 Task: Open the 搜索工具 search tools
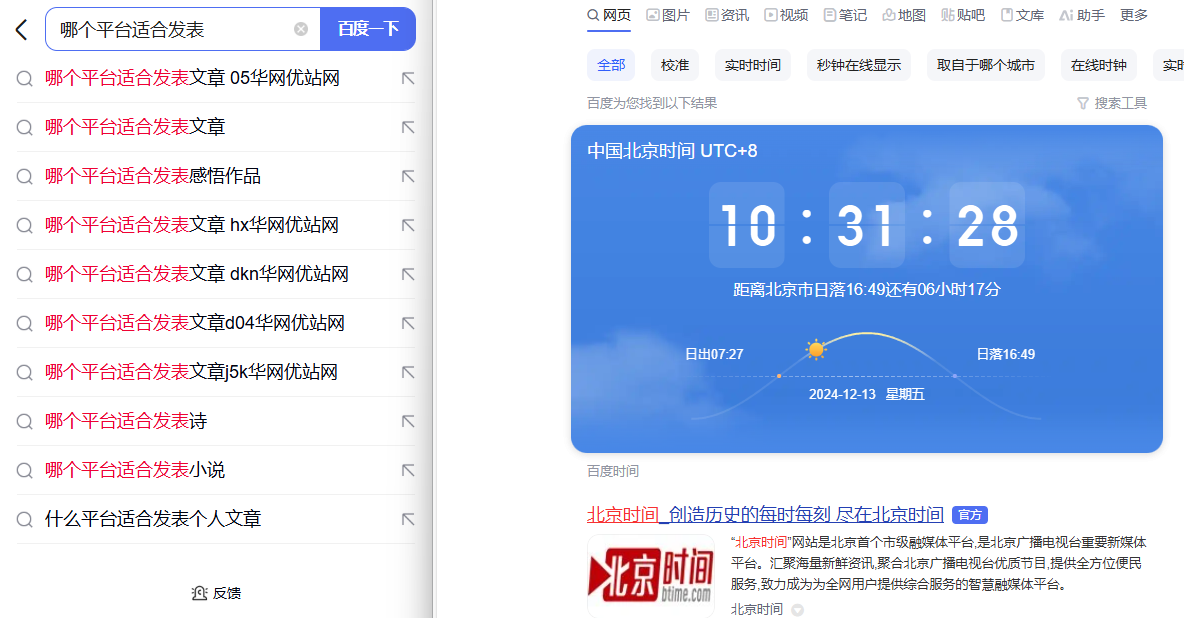tap(1112, 103)
